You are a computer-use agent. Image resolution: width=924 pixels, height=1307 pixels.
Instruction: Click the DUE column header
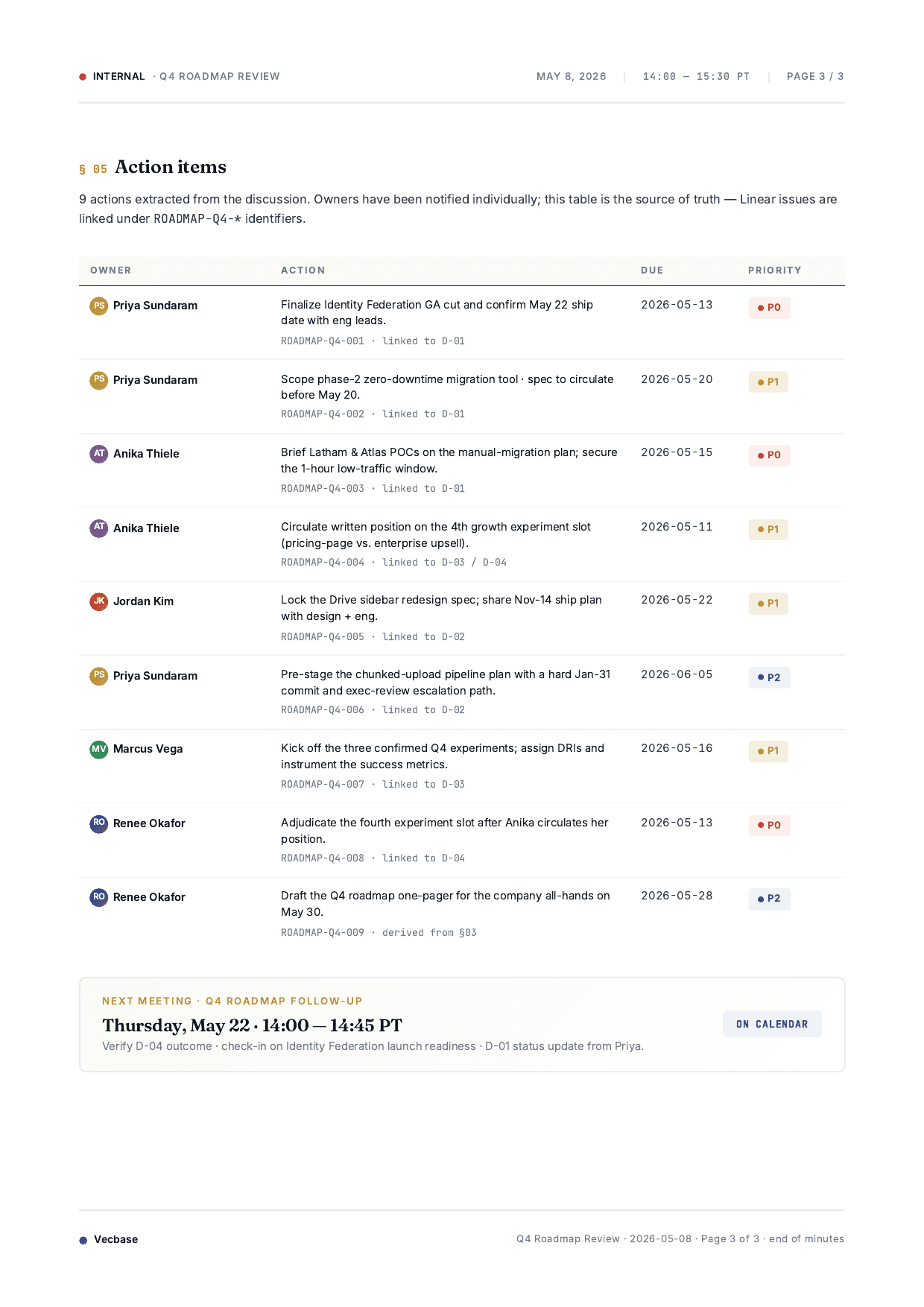[x=652, y=270]
